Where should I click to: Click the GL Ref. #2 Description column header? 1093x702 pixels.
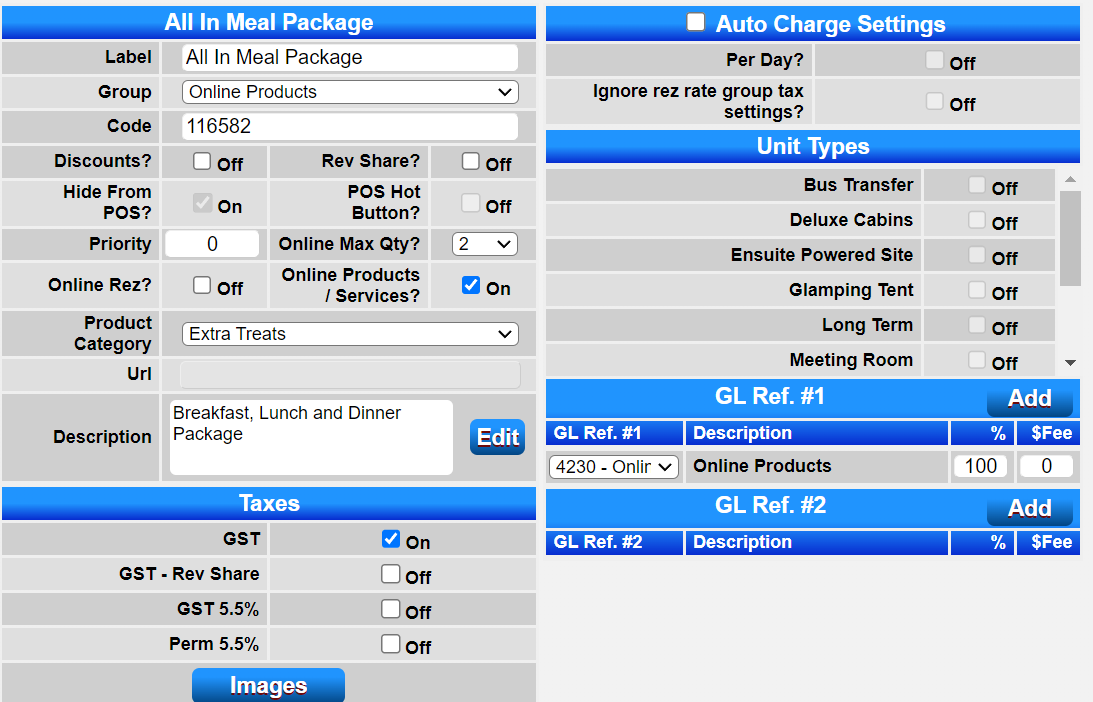pos(817,542)
